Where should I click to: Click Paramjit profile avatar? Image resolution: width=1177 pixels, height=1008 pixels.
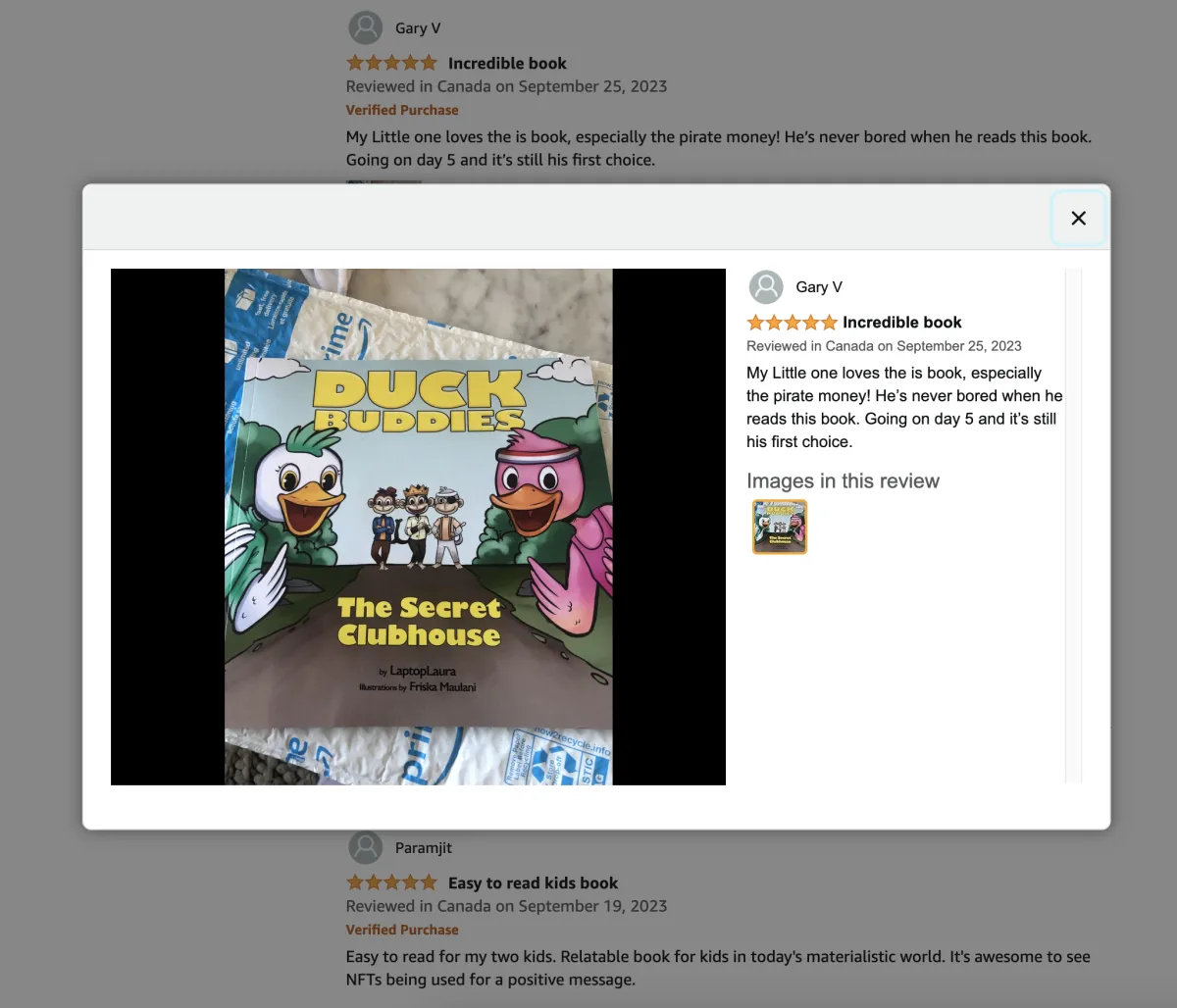pyautogui.click(x=366, y=848)
